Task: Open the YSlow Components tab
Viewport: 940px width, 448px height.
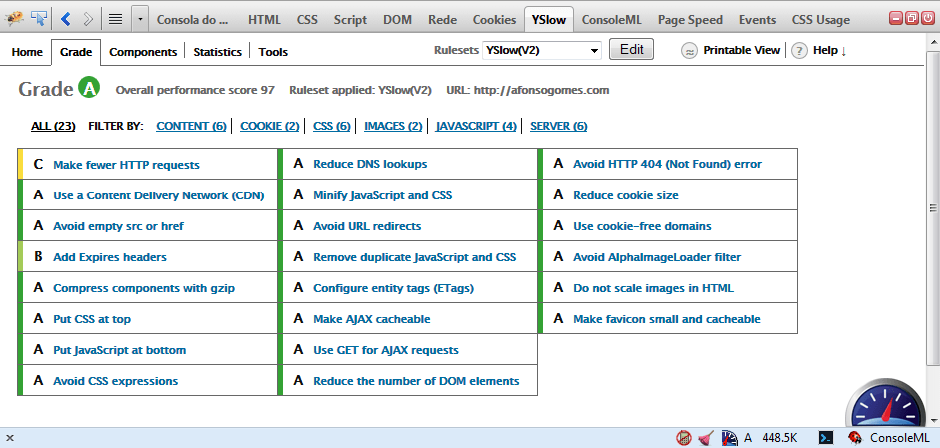Action: click(143, 52)
